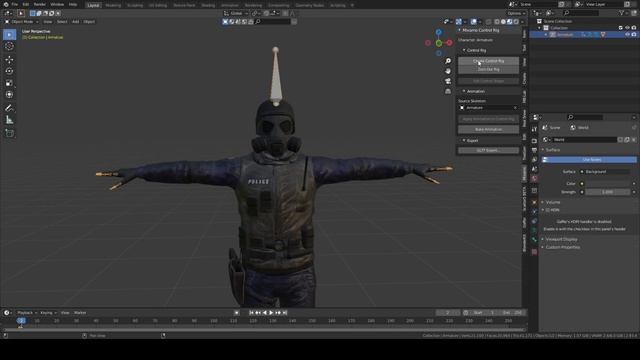The width and height of the screenshot is (640, 360).
Task: Select the Transform tool
Action: 9,94
